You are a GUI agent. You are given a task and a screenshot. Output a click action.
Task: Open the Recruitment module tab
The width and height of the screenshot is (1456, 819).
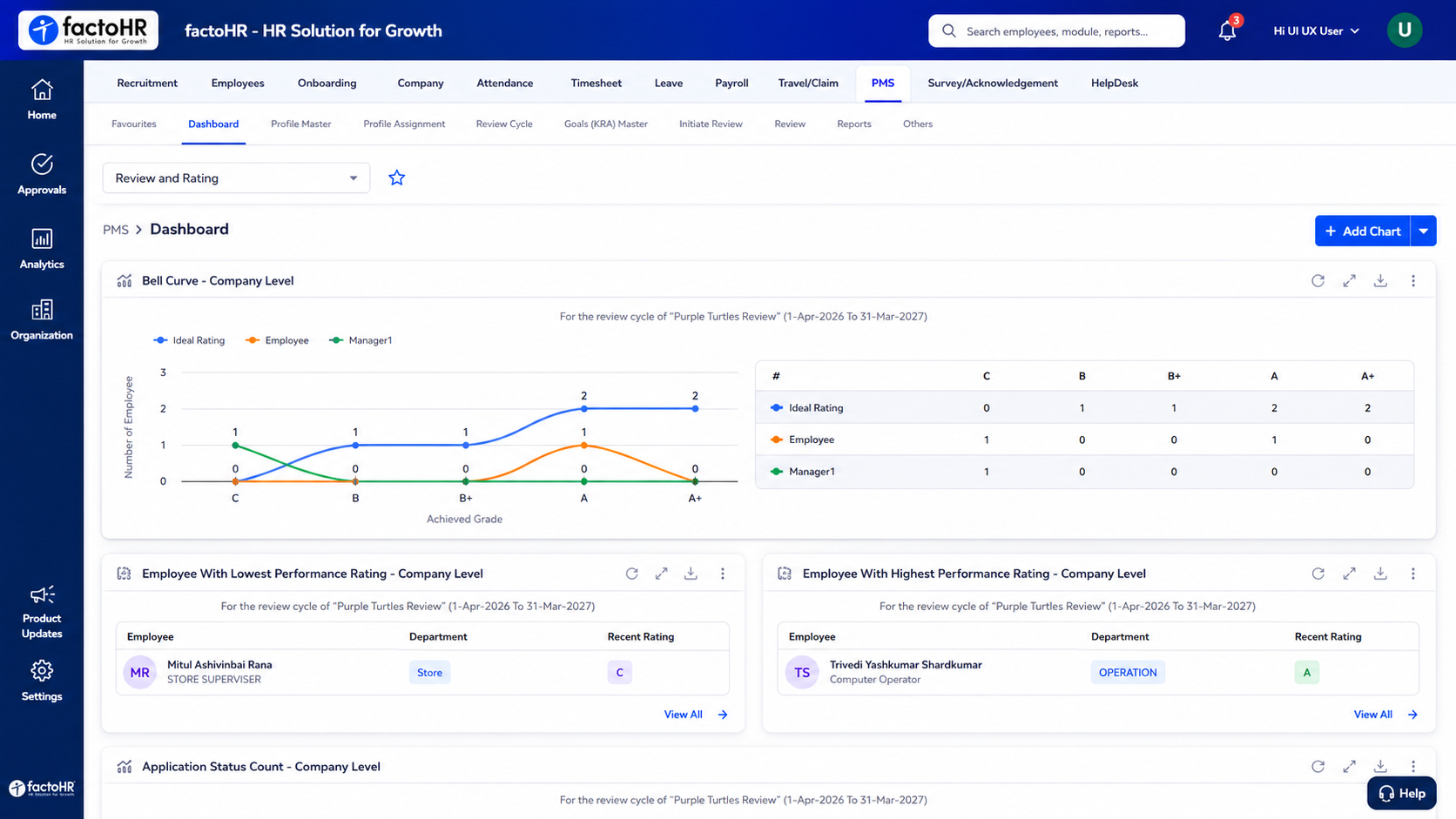(147, 83)
